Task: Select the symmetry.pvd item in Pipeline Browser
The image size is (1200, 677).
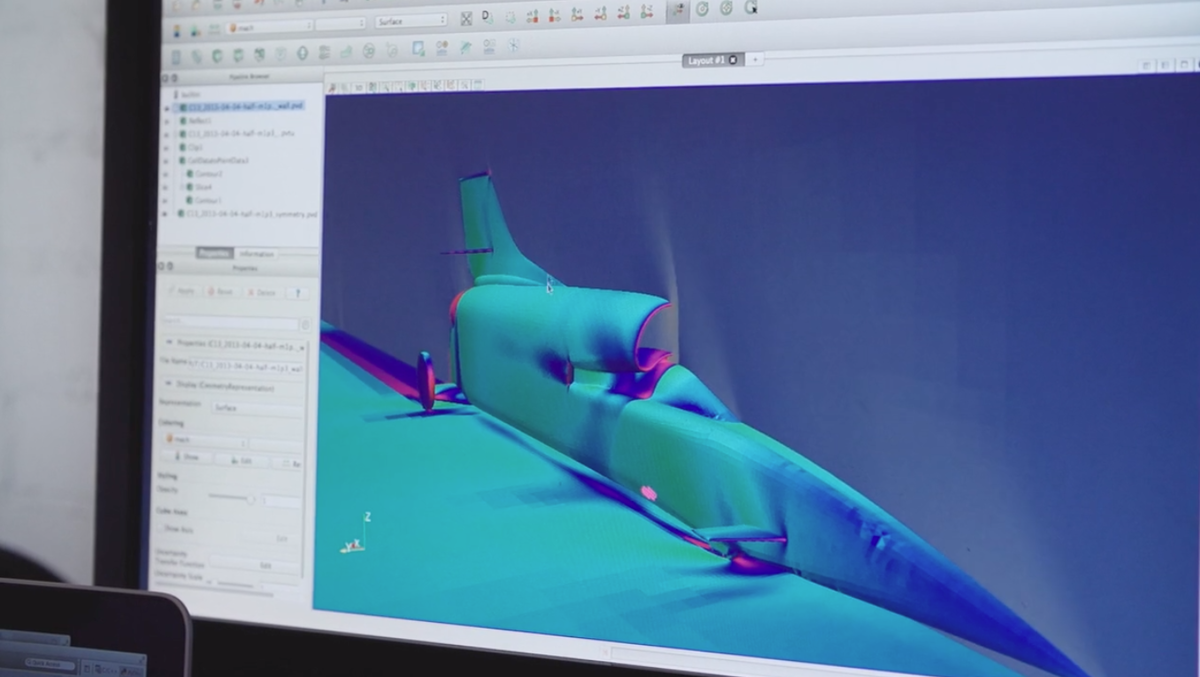Action: click(248, 214)
